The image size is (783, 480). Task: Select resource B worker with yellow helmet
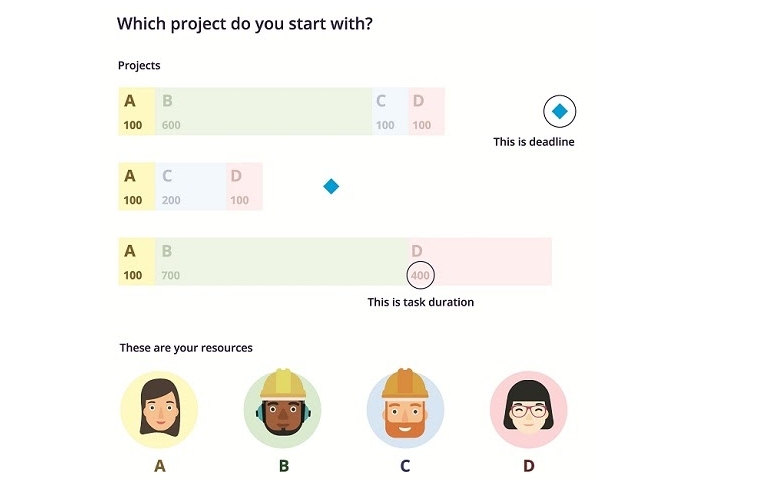coord(283,408)
